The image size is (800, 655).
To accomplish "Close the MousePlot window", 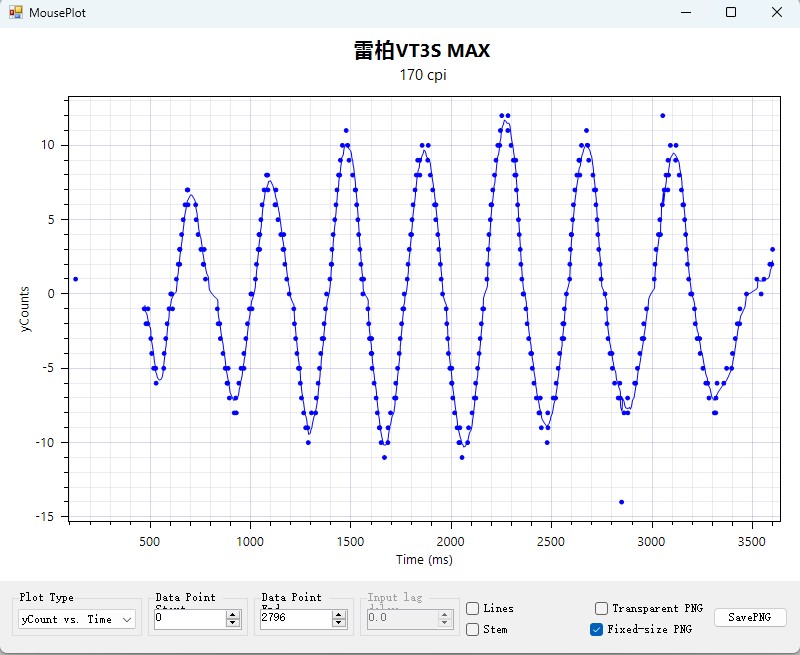I will click(x=777, y=12).
